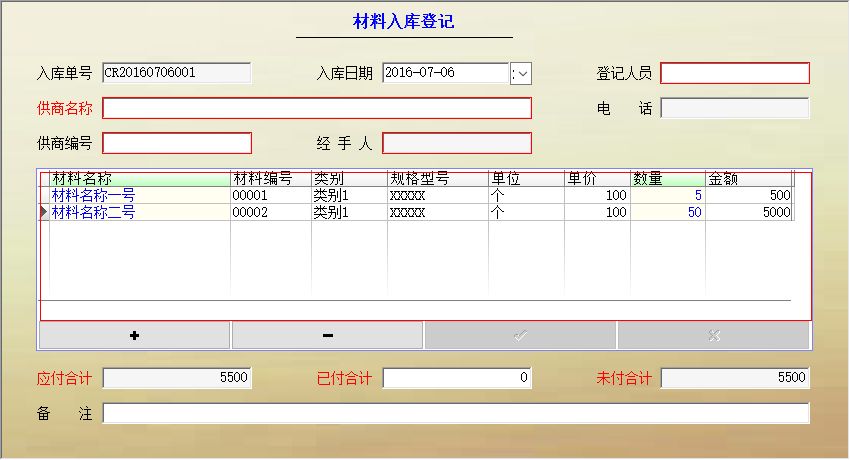Click the 类别 column header
850x460 pixels.
[x=350, y=178]
